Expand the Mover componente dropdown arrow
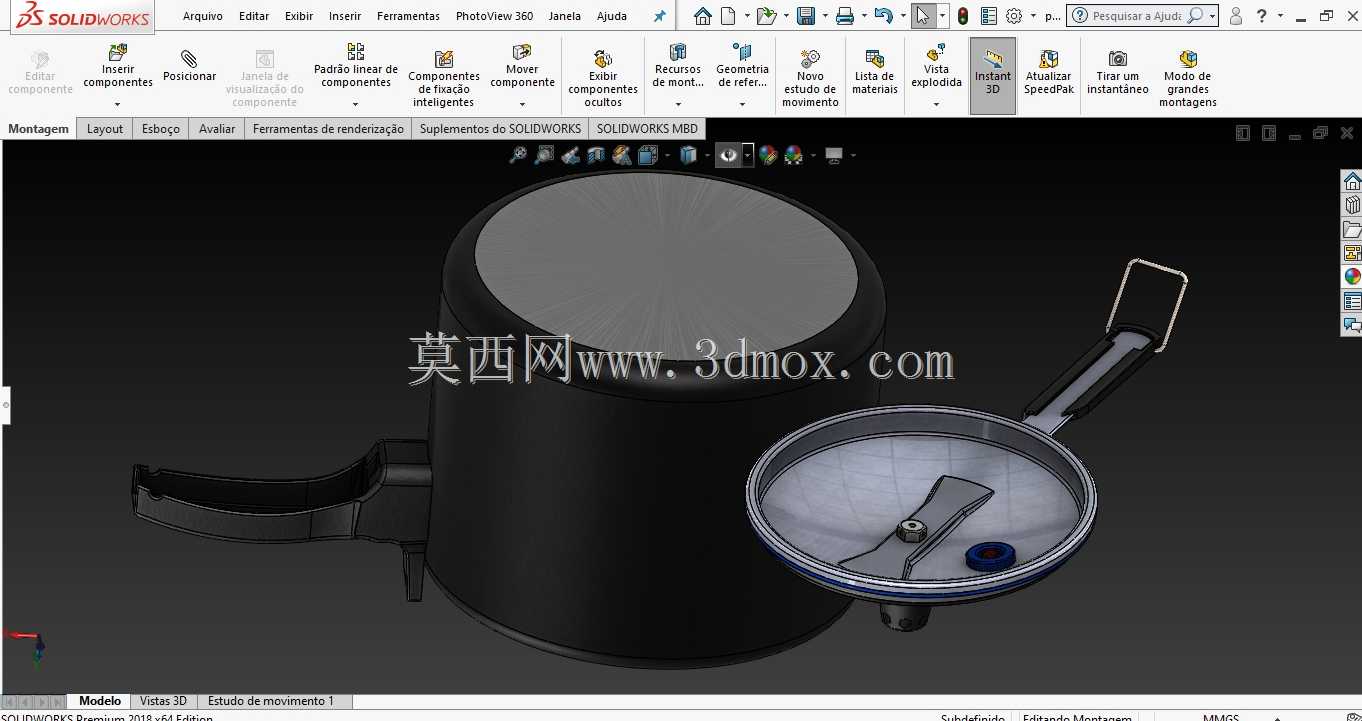The width and height of the screenshot is (1362, 721). pos(522,104)
